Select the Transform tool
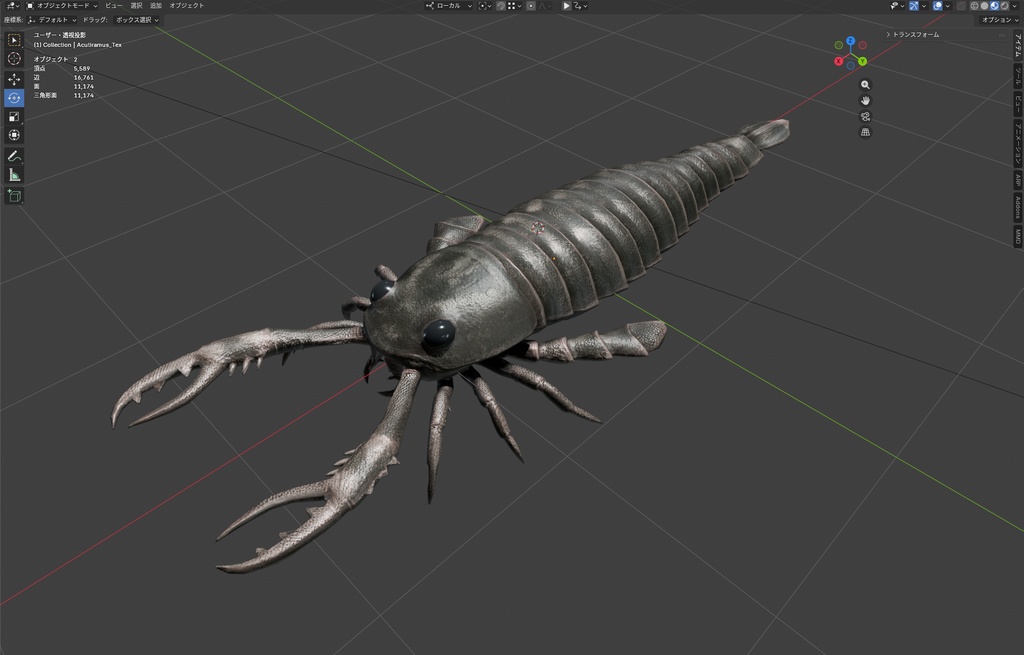Screen dimensions: 1024x655 14,135
